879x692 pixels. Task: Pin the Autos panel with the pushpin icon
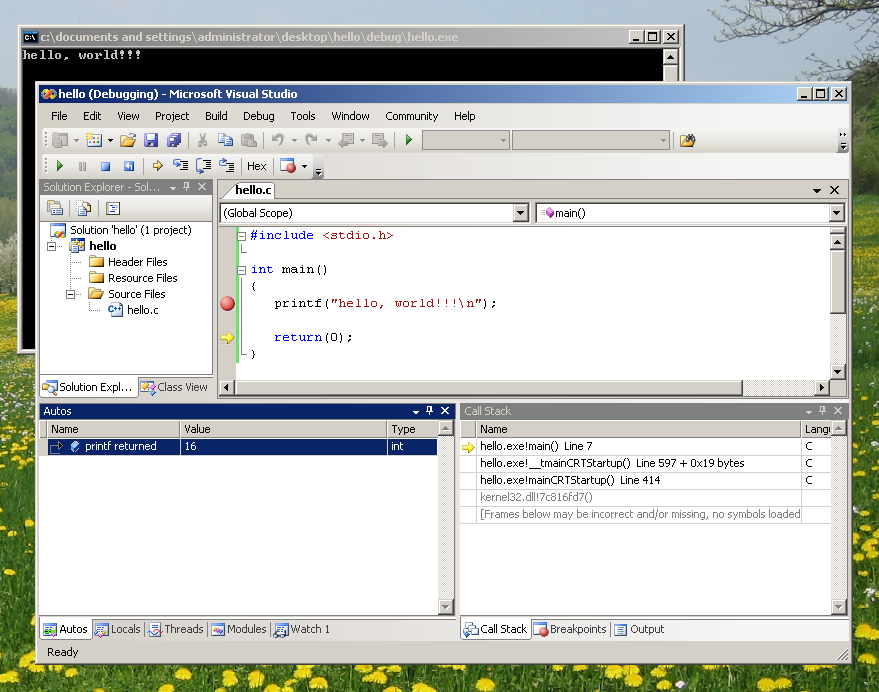429,411
